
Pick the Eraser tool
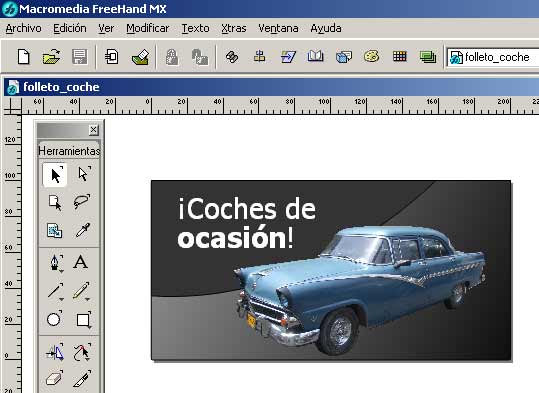point(54,378)
